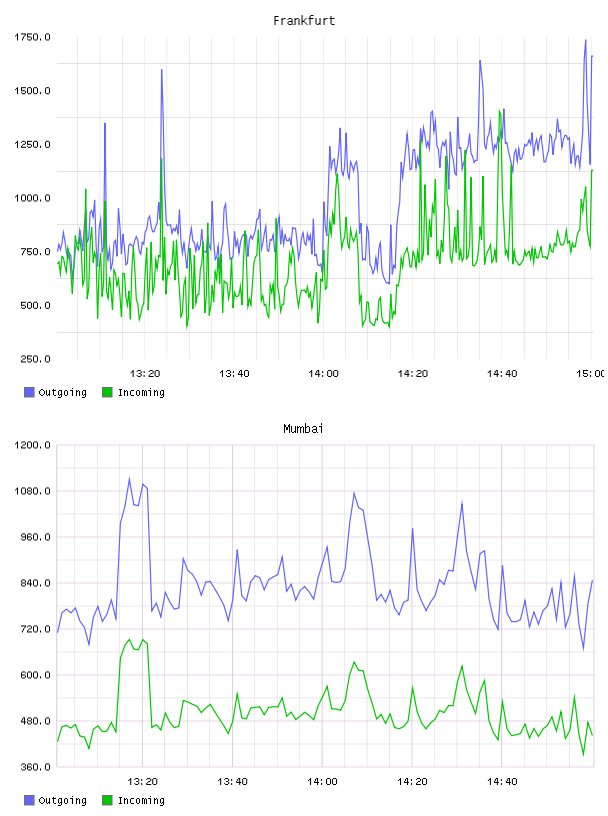The width and height of the screenshot is (608, 816).
Task: Select the Incoming label in Mumbai legend
Action: [x=141, y=800]
